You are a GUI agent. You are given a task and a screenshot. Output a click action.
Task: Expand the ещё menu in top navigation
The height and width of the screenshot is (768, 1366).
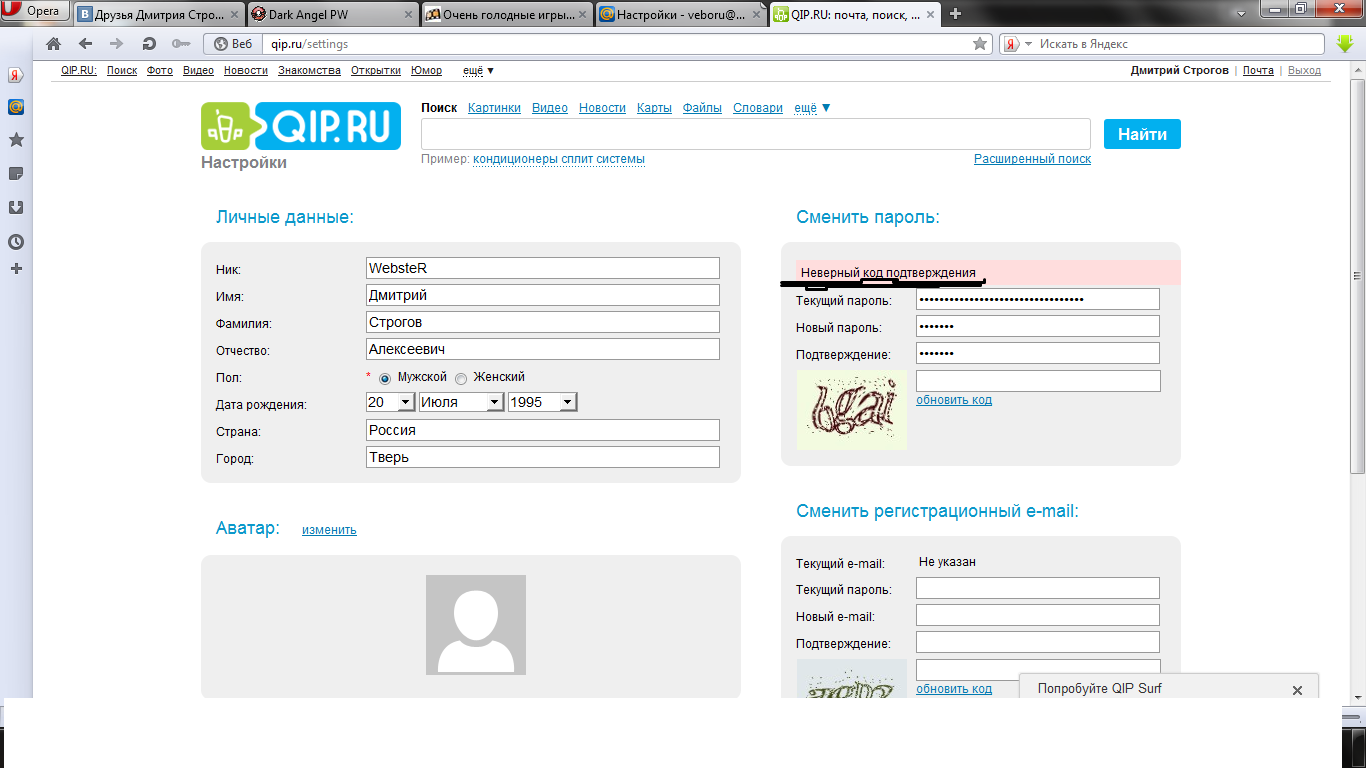pos(478,71)
